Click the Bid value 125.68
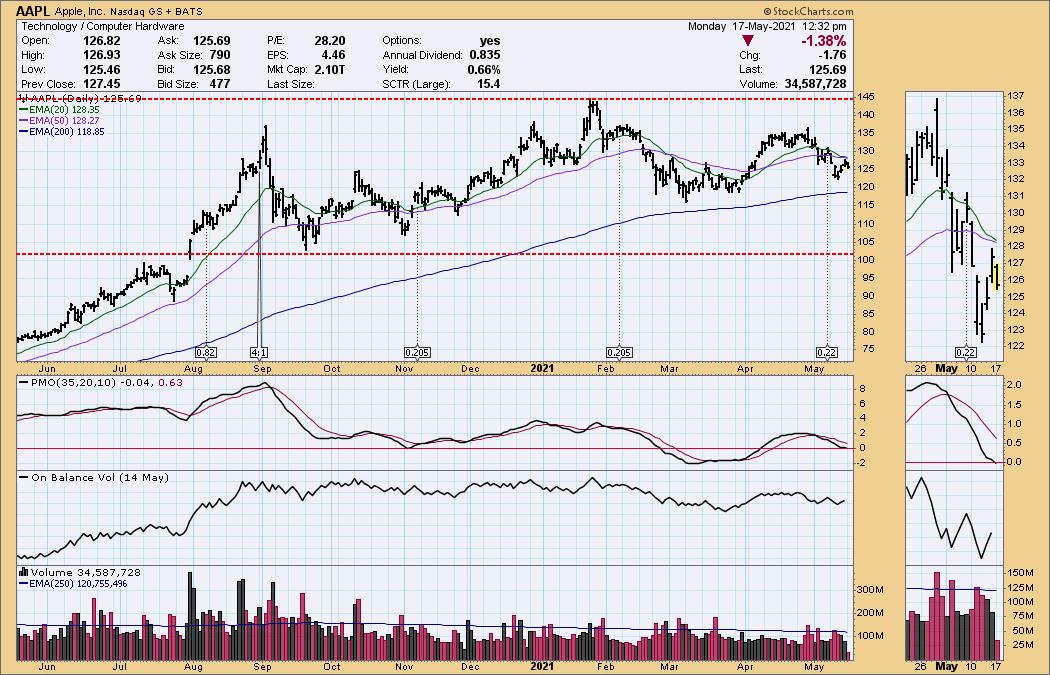This screenshot has height=675, width=1050. [x=211, y=70]
